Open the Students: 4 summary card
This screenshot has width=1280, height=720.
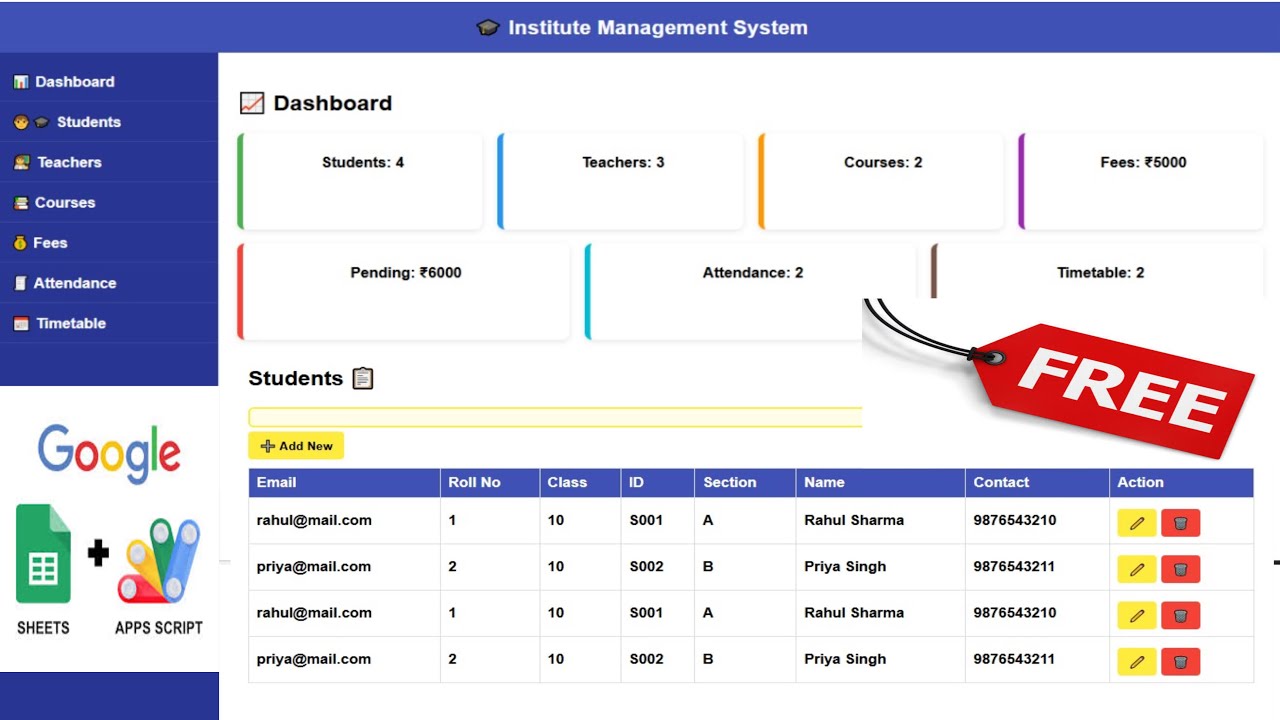(x=360, y=181)
